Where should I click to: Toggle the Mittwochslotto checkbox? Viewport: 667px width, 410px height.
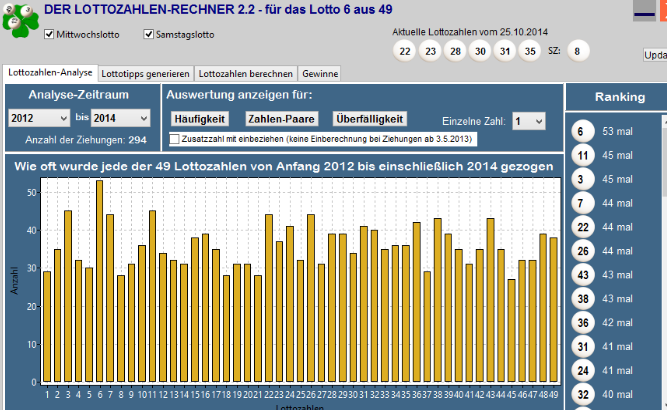[49, 34]
